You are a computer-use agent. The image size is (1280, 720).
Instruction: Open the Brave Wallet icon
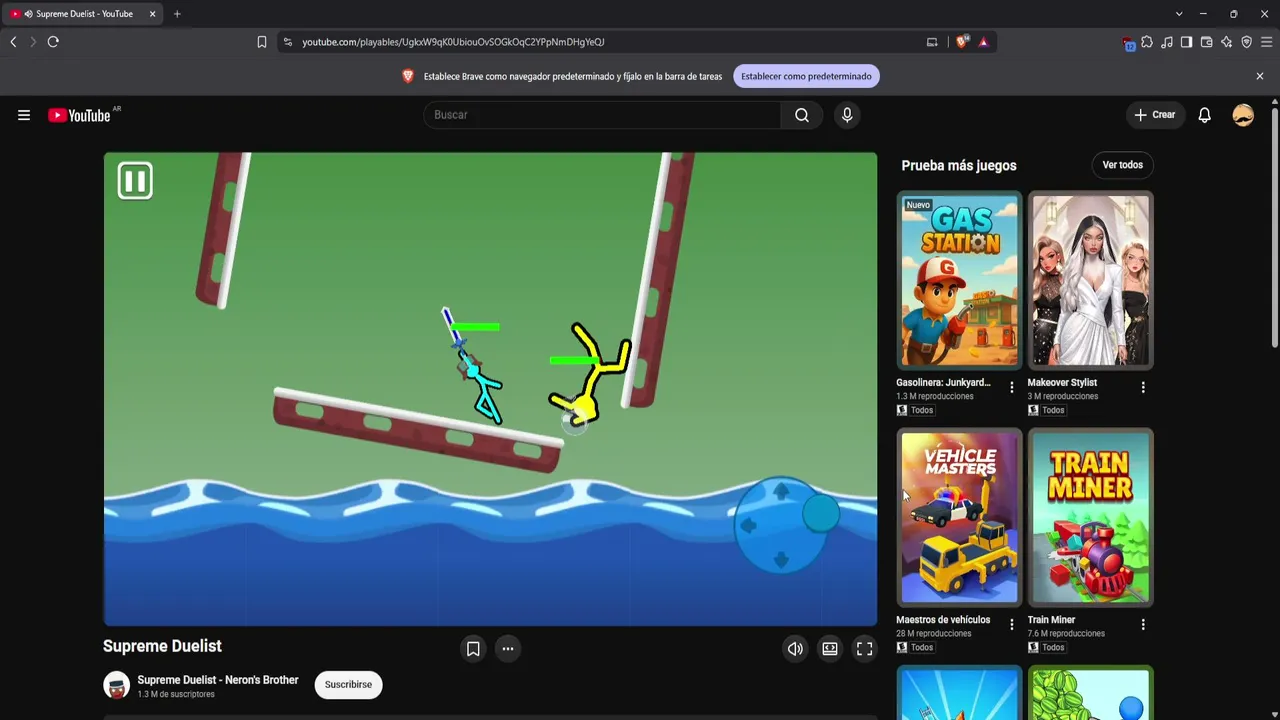coord(1207,42)
